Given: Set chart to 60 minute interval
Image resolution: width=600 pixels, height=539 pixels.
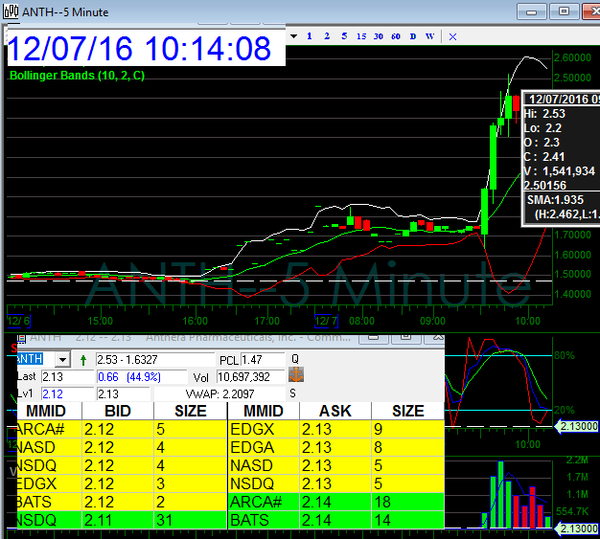Looking at the screenshot, I should coord(397,36).
